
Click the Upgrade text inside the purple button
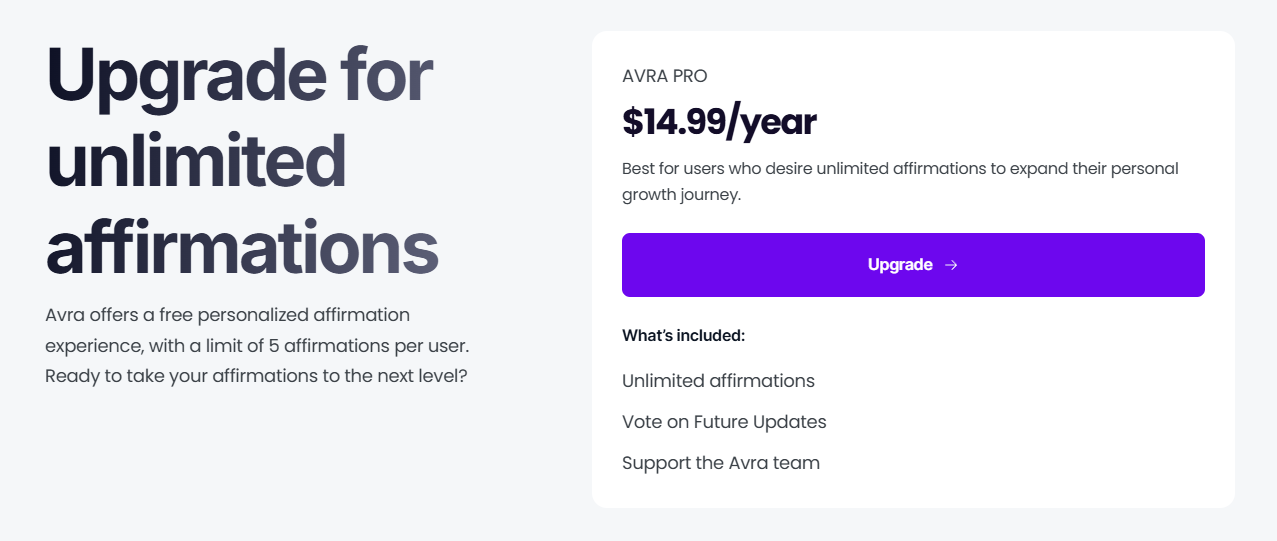coord(899,265)
